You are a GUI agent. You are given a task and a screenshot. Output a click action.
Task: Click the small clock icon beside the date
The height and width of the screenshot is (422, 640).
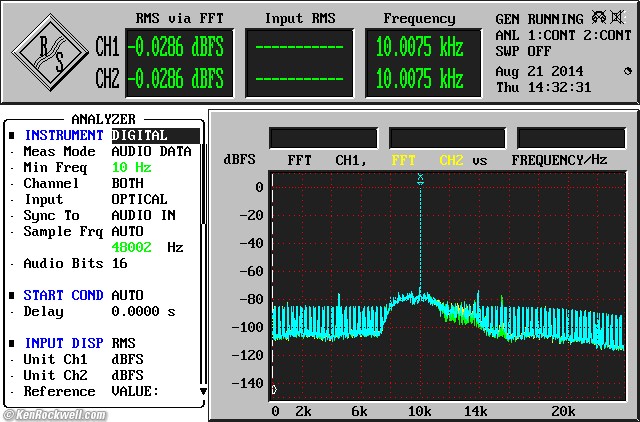point(627,70)
